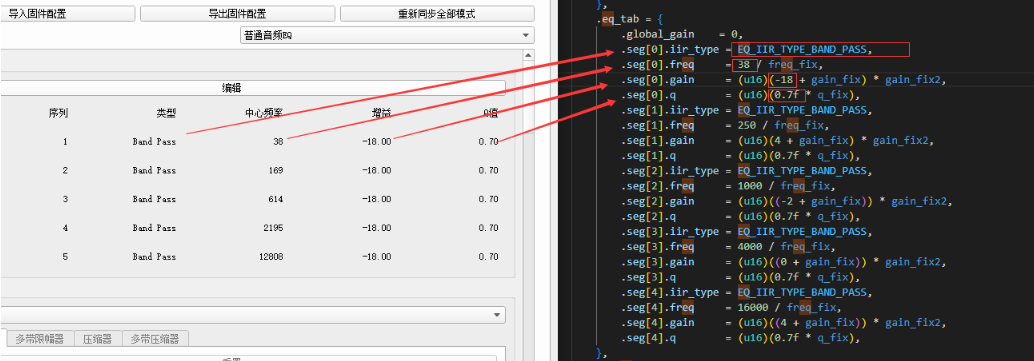Click the .seg[3].iir_type code line
Screen dimensions: 1034x361
click(x=747, y=232)
